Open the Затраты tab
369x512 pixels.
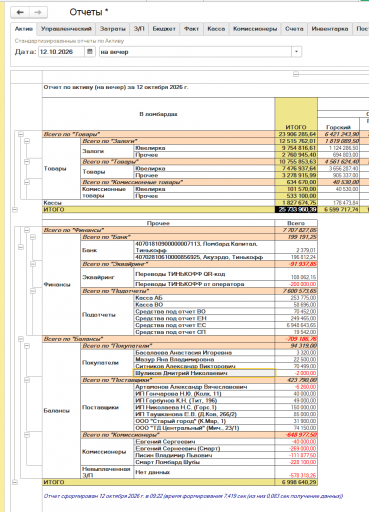click(x=112, y=29)
